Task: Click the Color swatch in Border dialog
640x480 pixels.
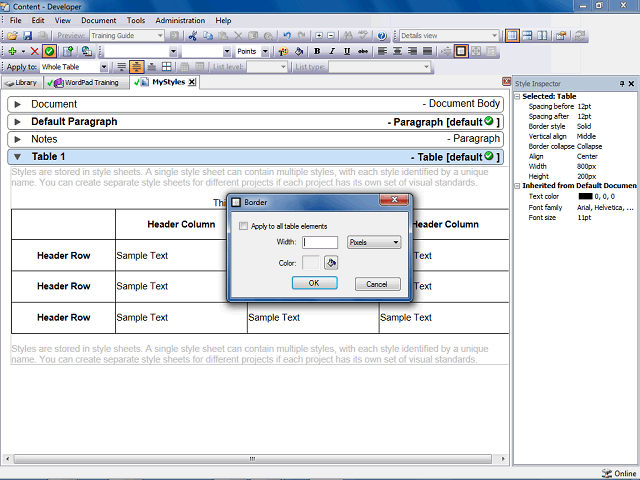Action: pos(311,263)
